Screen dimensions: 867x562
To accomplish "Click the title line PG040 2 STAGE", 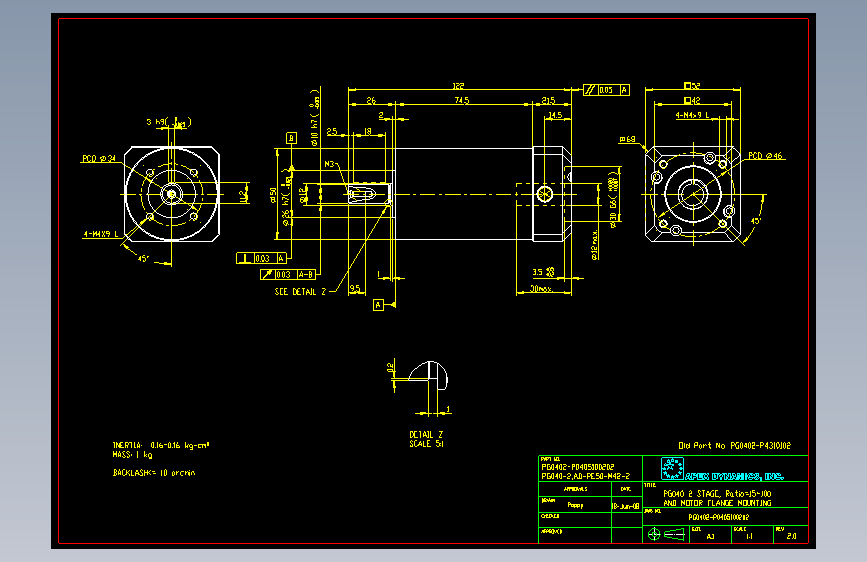I will click(x=717, y=493).
